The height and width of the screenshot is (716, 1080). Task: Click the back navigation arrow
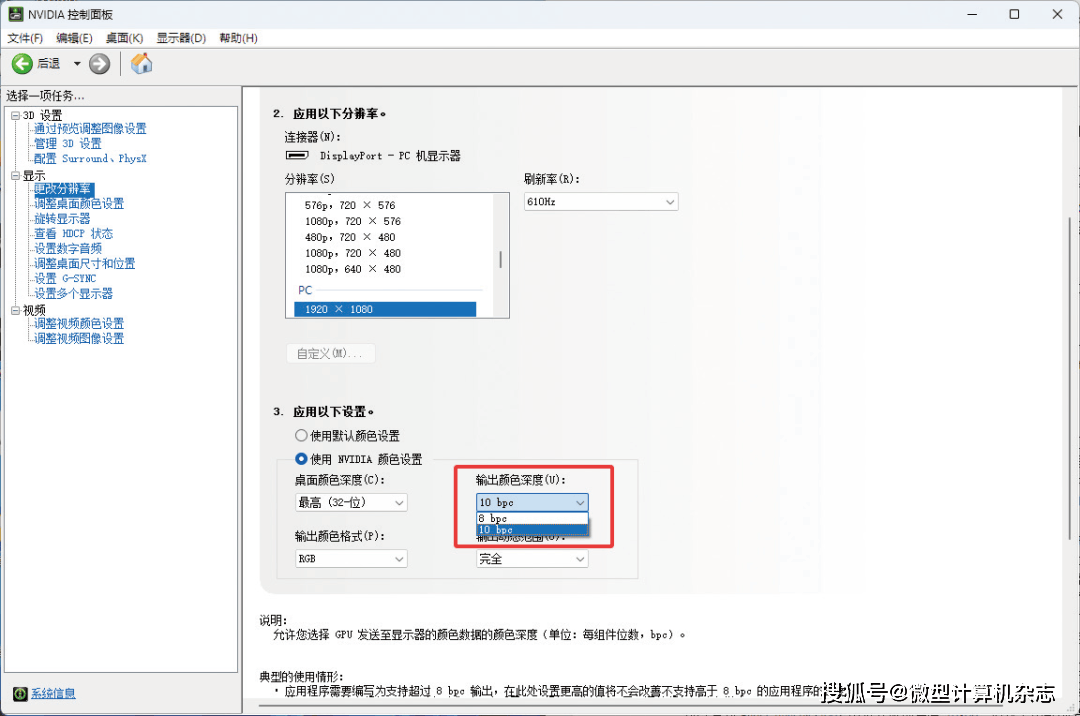pyautogui.click(x=21, y=63)
